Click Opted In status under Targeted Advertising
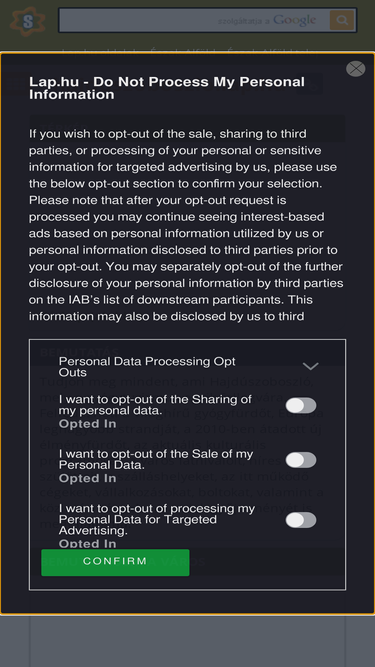The image size is (375, 667). (88, 544)
